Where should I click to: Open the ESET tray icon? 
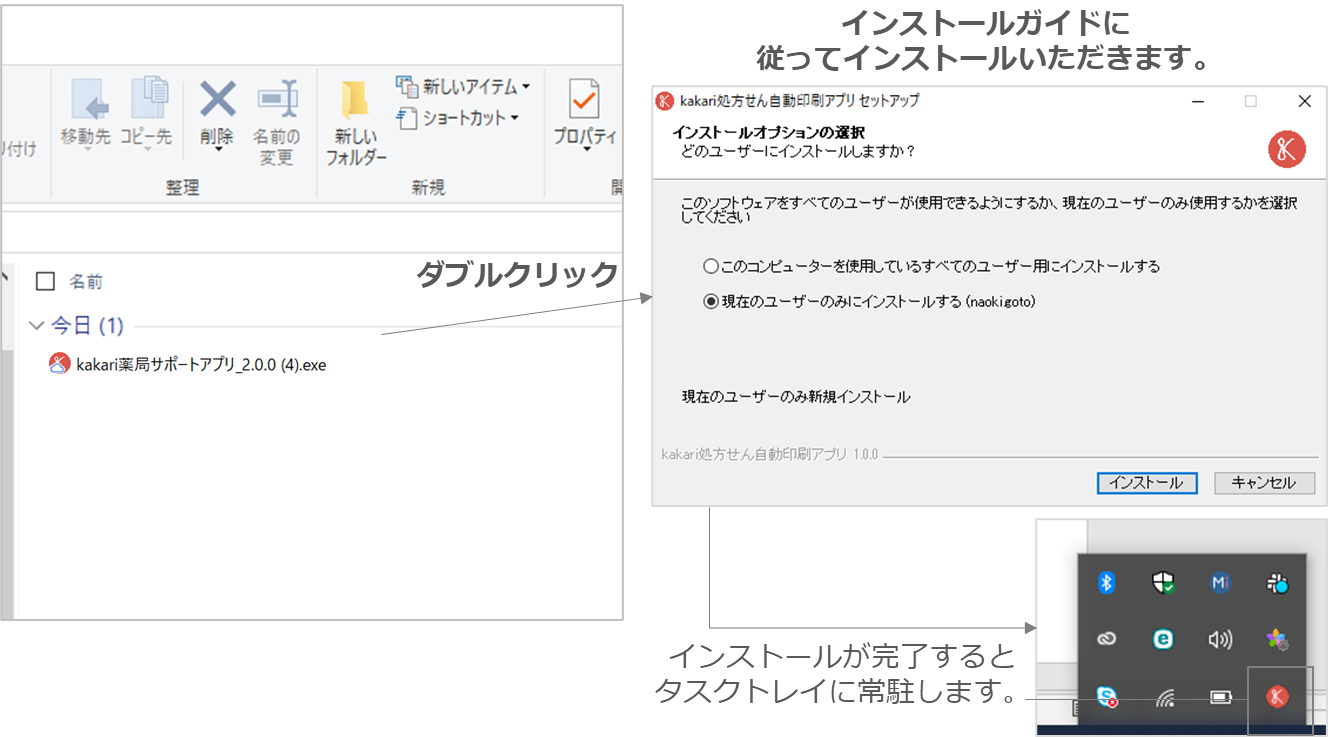pos(1163,640)
